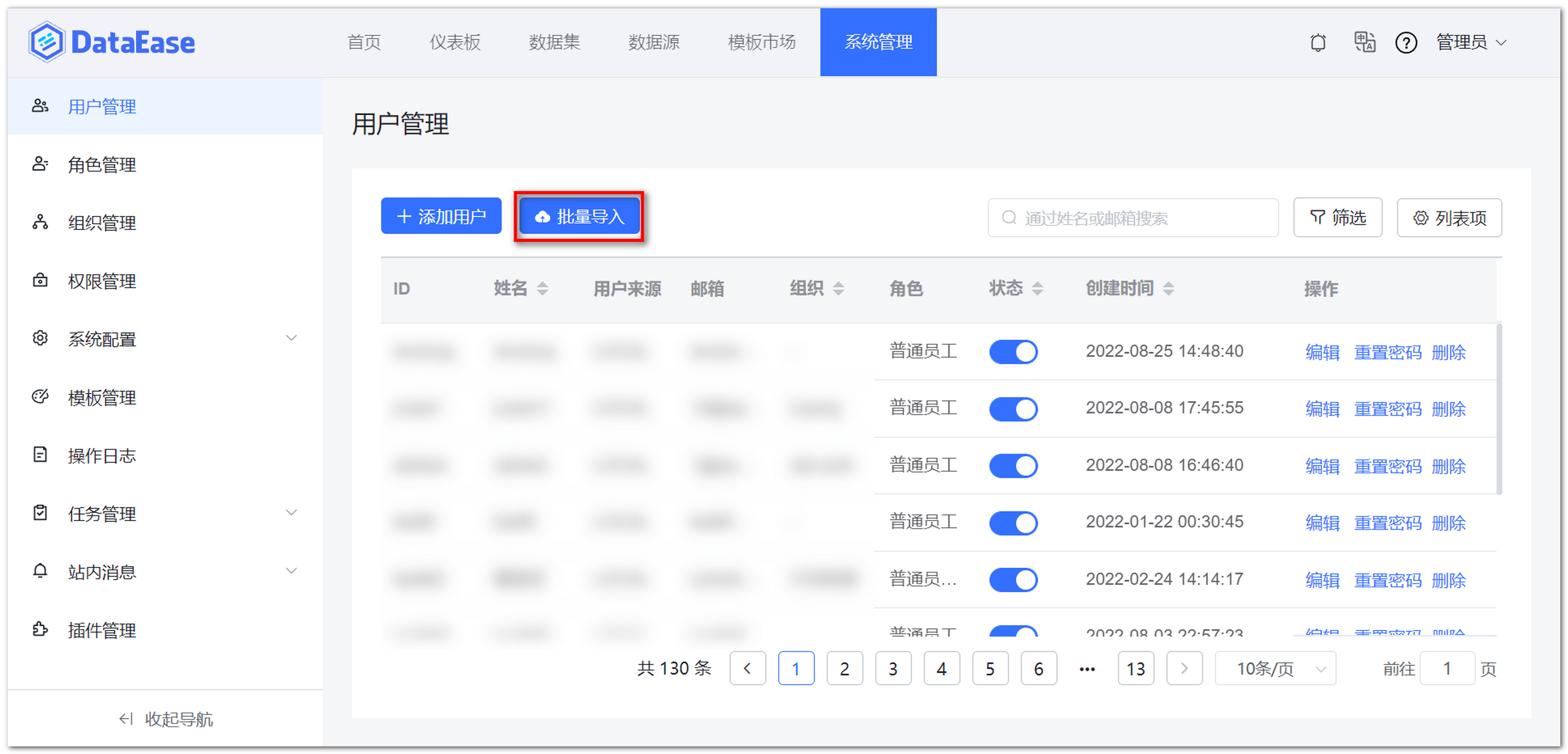The height and width of the screenshot is (754, 1568).
Task: Switch to the 仪表板 tab
Action: click(455, 42)
